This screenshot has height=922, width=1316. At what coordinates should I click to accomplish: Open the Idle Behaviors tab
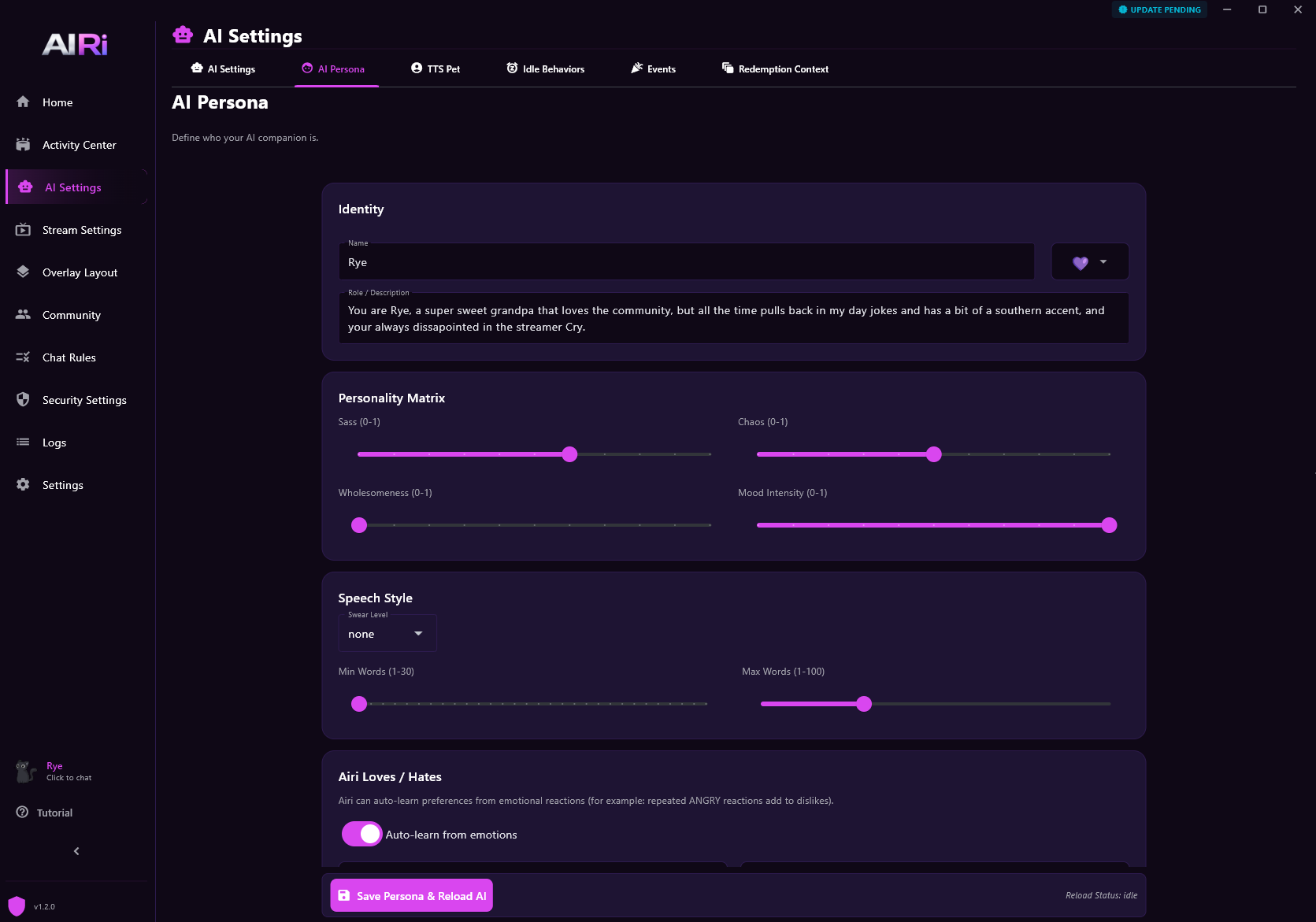coord(545,69)
